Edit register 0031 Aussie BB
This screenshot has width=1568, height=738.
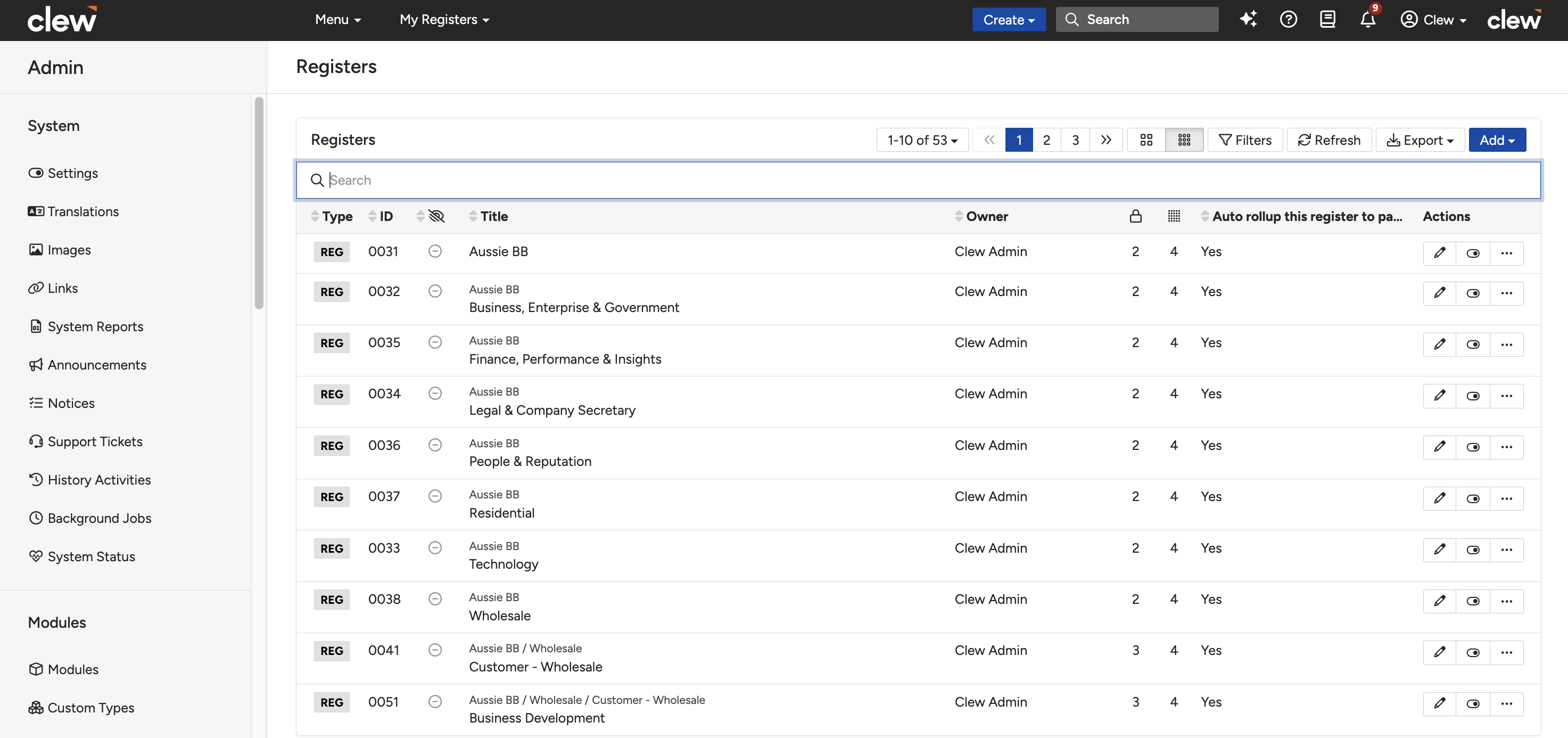[1440, 253]
